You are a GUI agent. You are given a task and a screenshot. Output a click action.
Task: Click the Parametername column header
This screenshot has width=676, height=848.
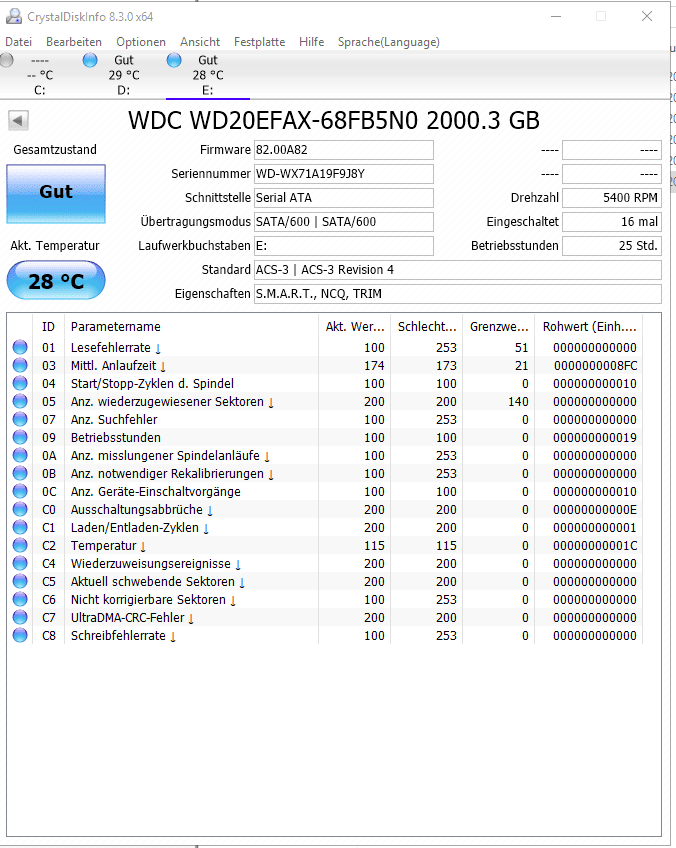click(191, 327)
